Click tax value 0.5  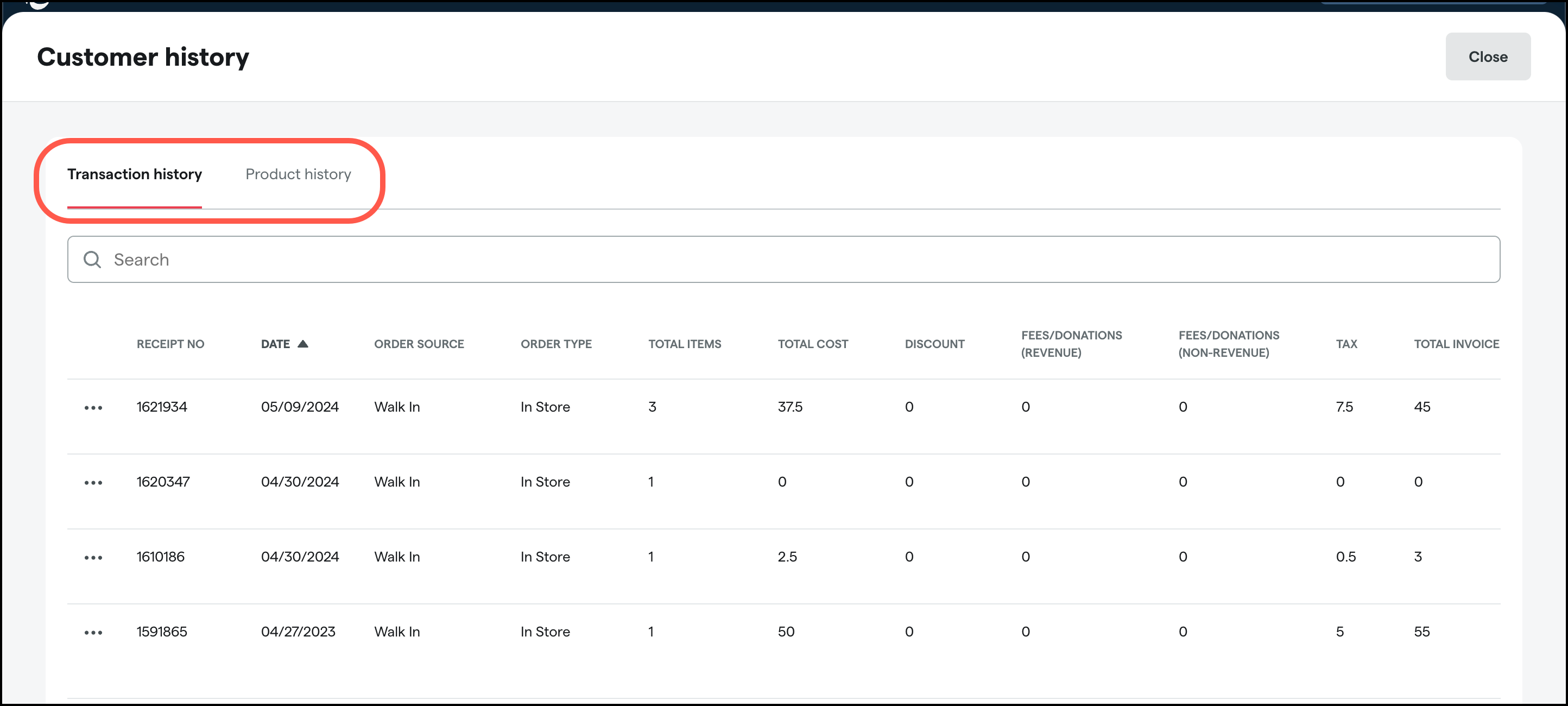(x=1345, y=556)
